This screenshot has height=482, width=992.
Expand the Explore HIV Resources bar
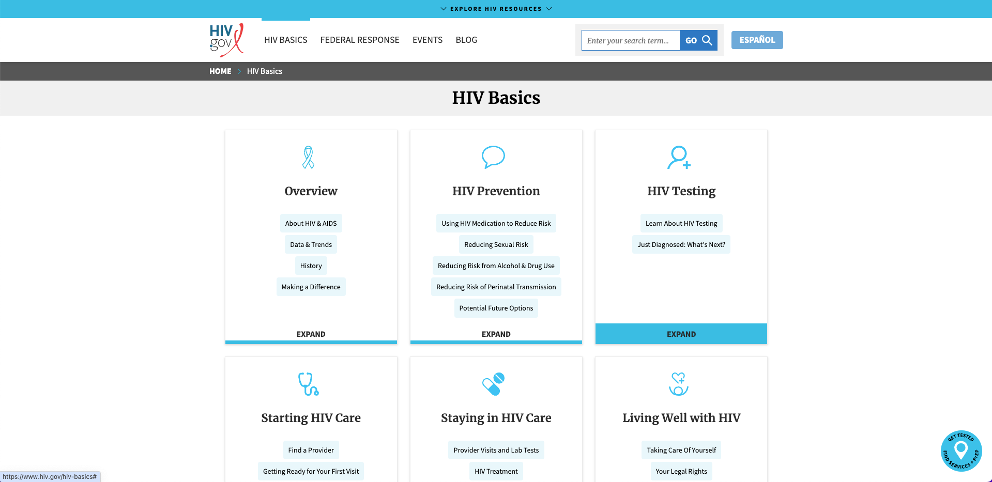coord(496,9)
